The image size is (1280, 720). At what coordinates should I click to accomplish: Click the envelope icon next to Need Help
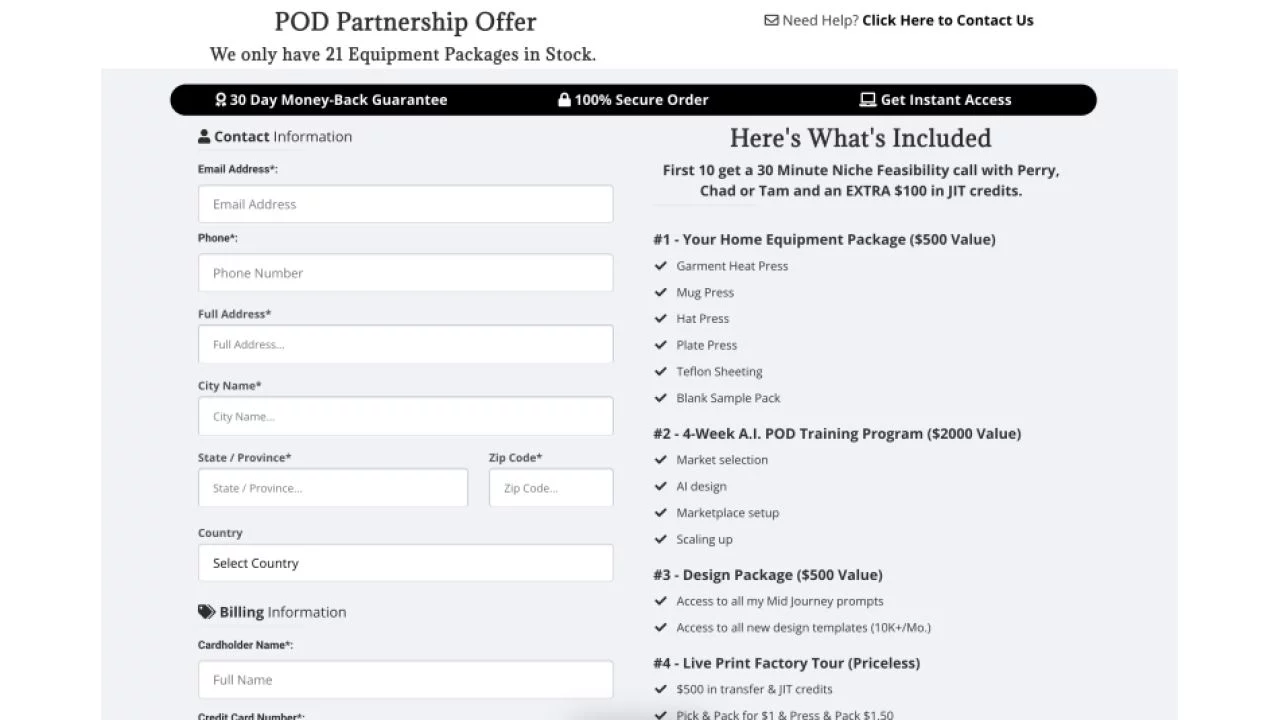tap(771, 20)
